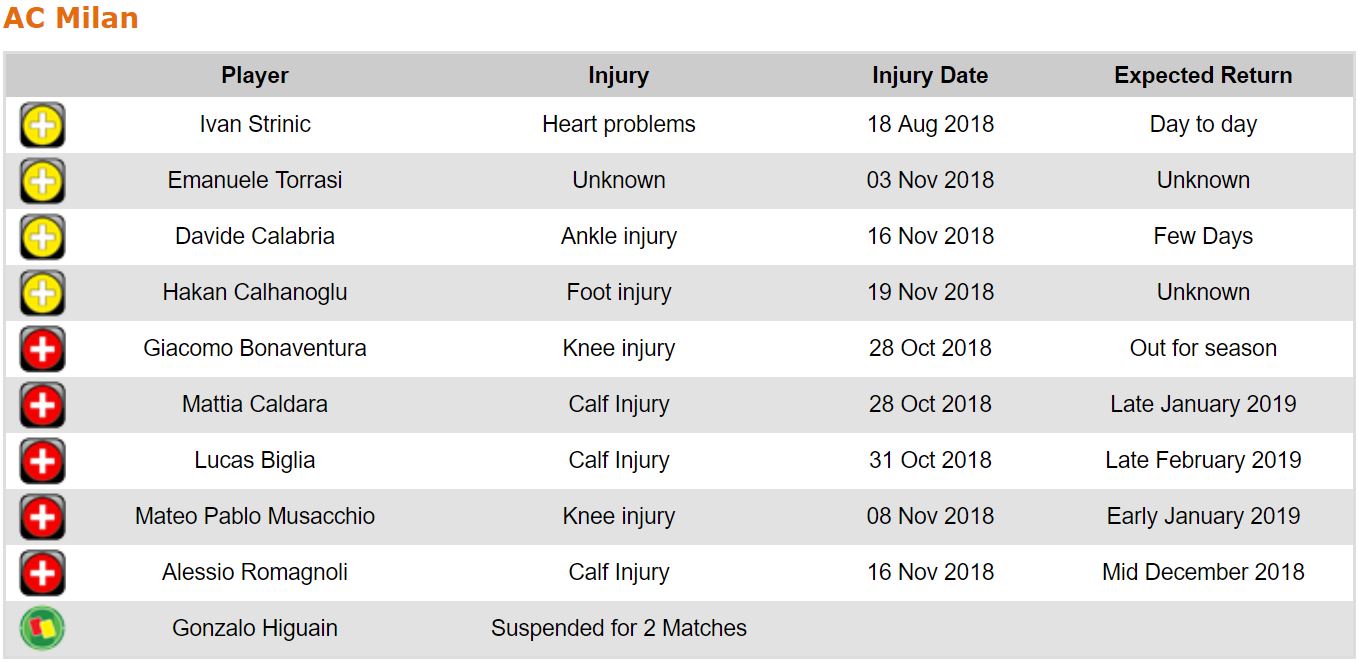Click the player name Gonzalo Higuain
The image size is (1358, 662).
click(x=255, y=629)
